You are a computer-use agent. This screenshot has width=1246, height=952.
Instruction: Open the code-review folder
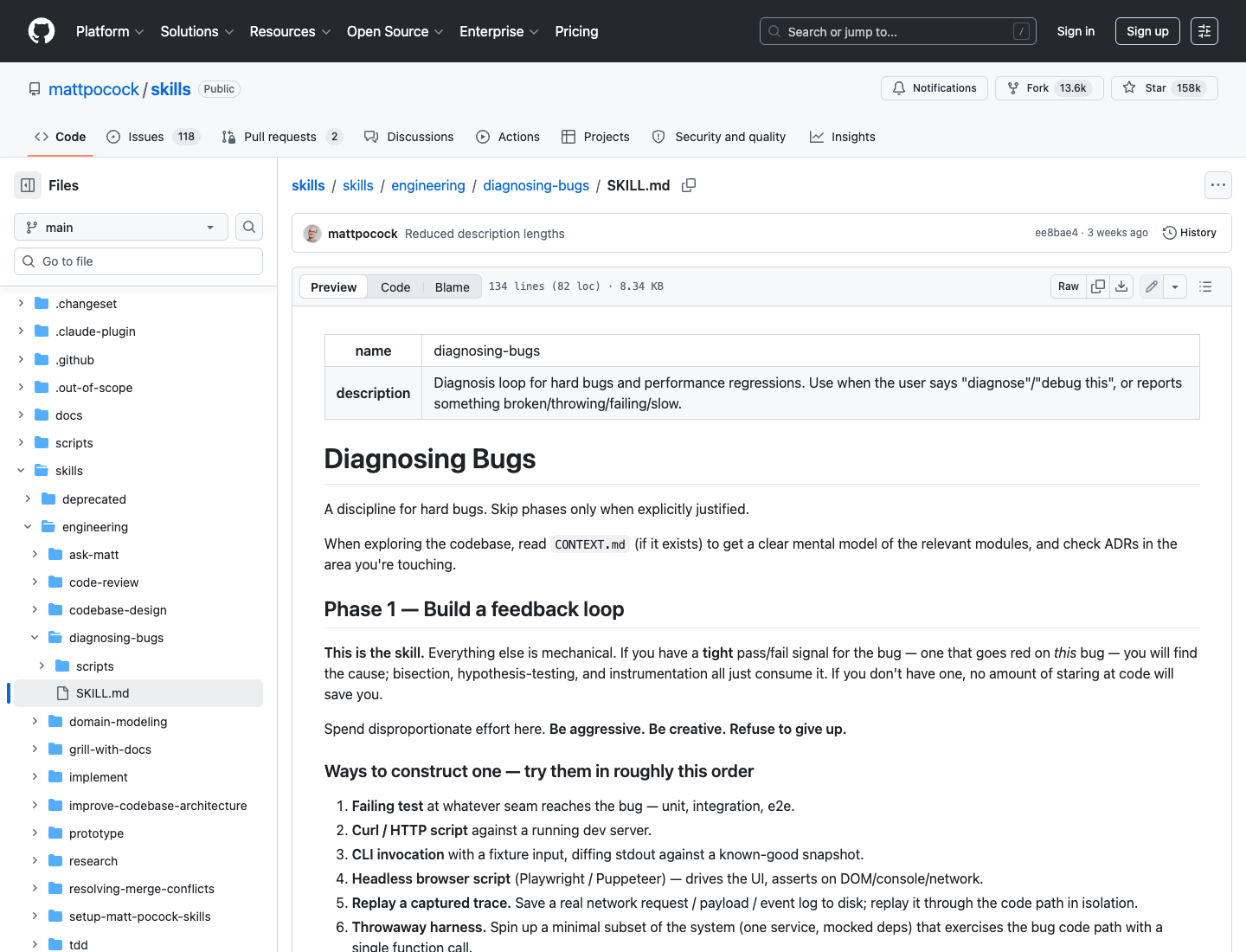click(104, 582)
